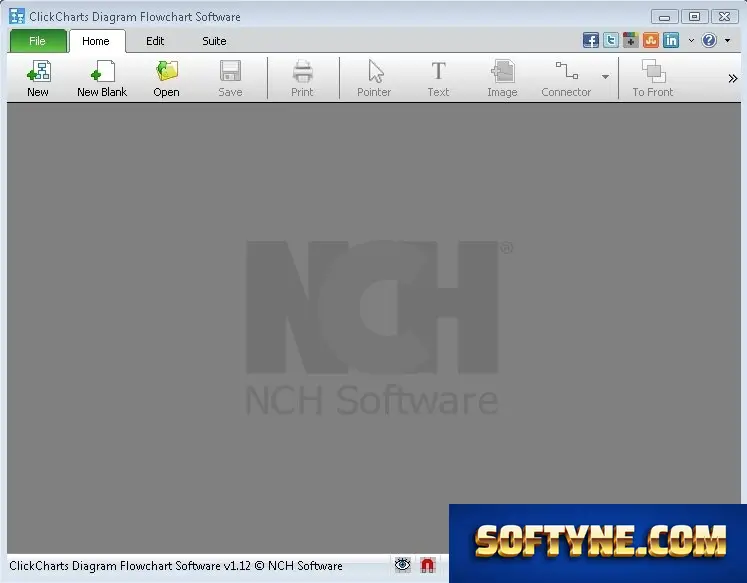The width and height of the screenshot is (747, 583).
Task: Switch to the Edit tab
Action: click(x=155, y=41)
